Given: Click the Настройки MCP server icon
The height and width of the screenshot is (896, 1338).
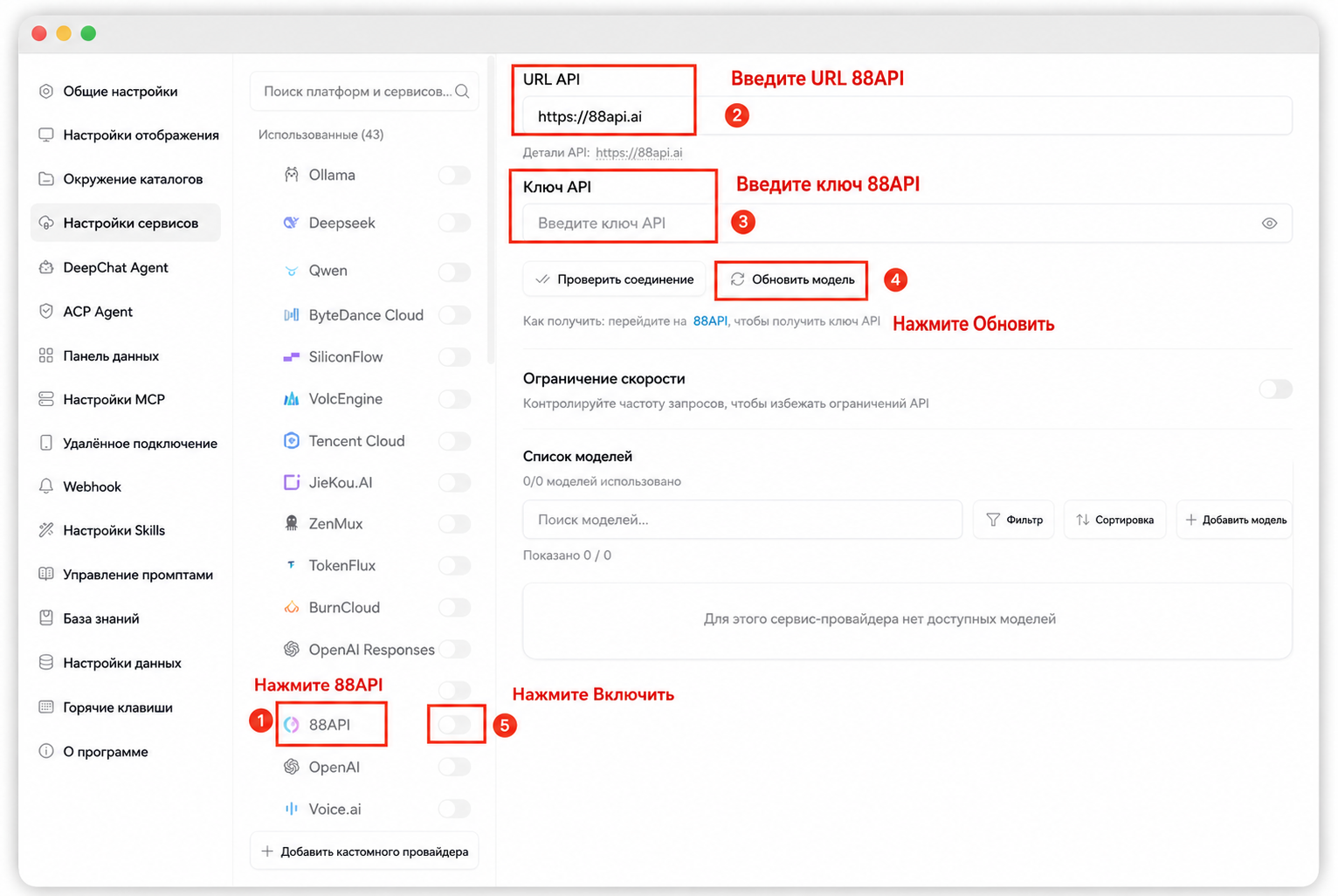Looking at the screenshot, I should click(x=46, y=399).
